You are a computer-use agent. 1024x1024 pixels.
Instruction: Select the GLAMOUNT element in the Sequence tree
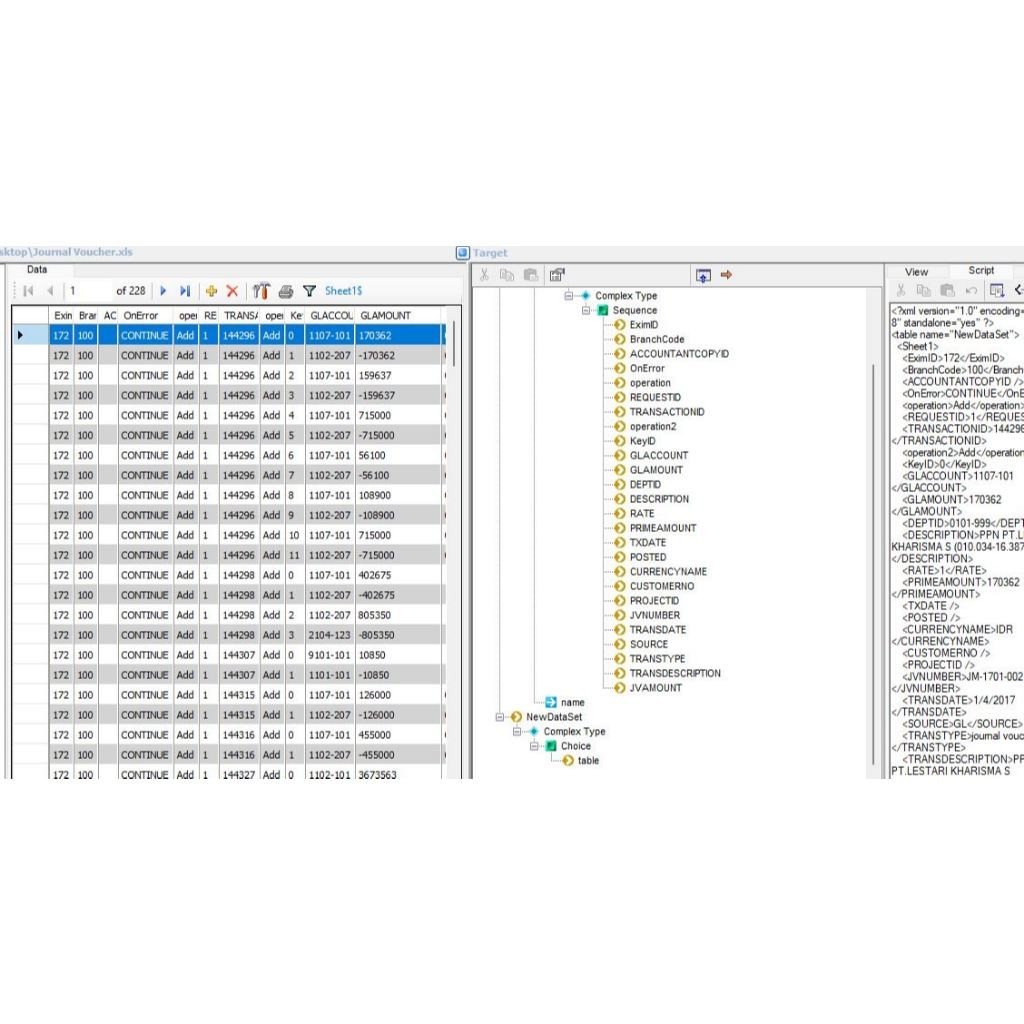pos(658,470)
